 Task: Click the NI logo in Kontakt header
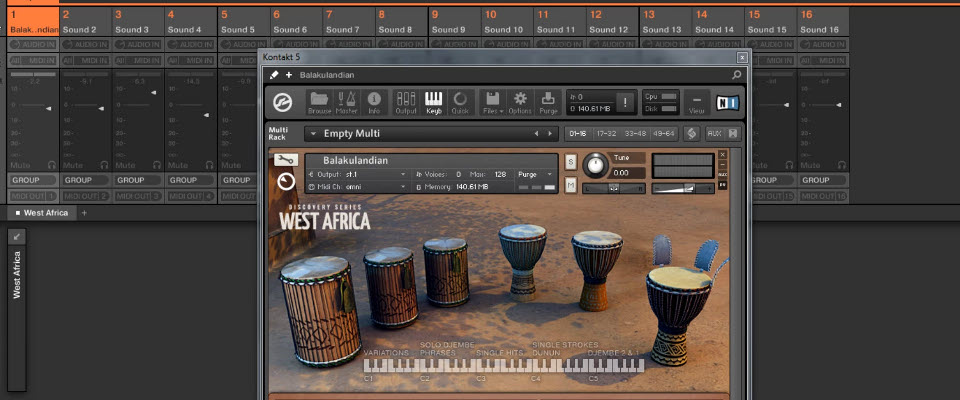[x=727, y=102]
